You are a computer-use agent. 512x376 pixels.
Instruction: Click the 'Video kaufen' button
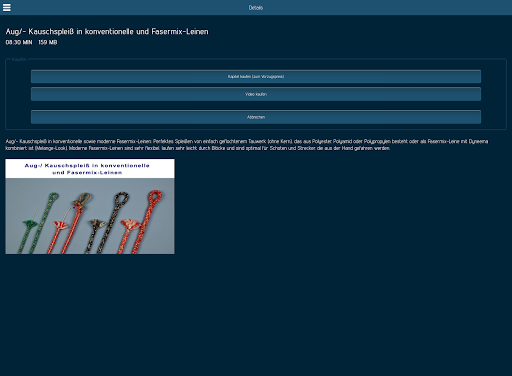click(x=256, y=94)
